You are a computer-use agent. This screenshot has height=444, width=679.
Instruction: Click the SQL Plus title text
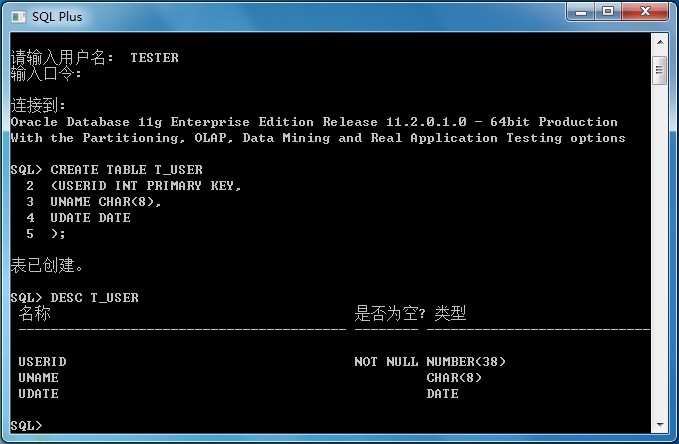tap(57, 17)
